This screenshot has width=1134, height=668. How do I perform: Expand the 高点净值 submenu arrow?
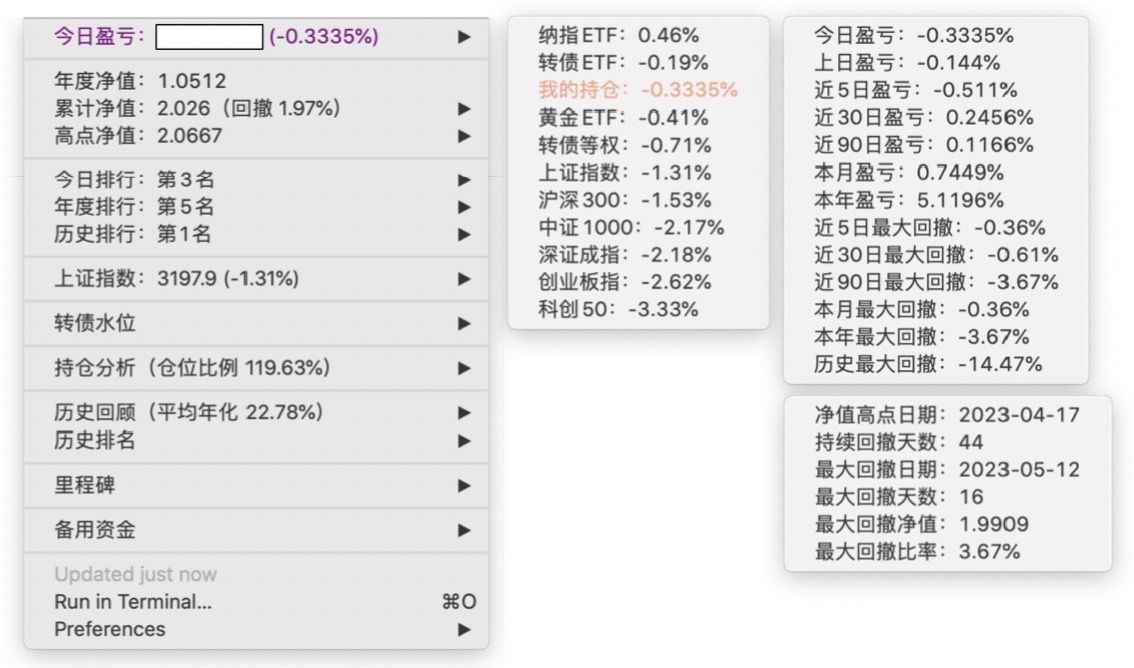pyautogui.click(x=463, y=135)
